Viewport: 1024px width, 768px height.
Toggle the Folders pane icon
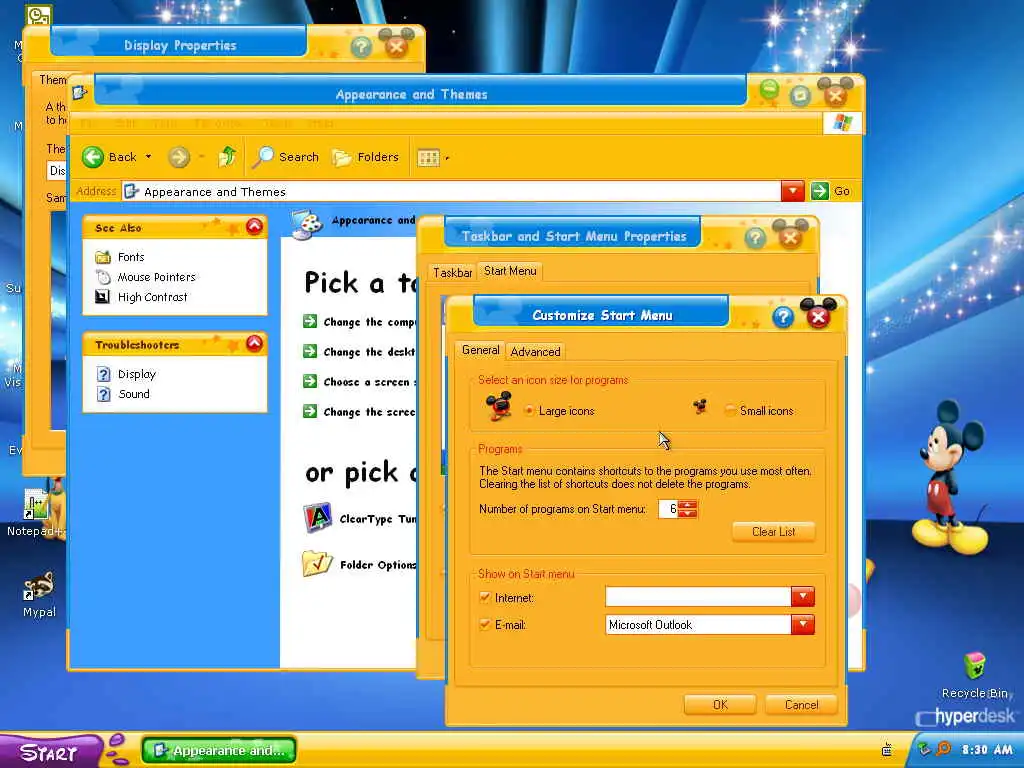point(342,157)
